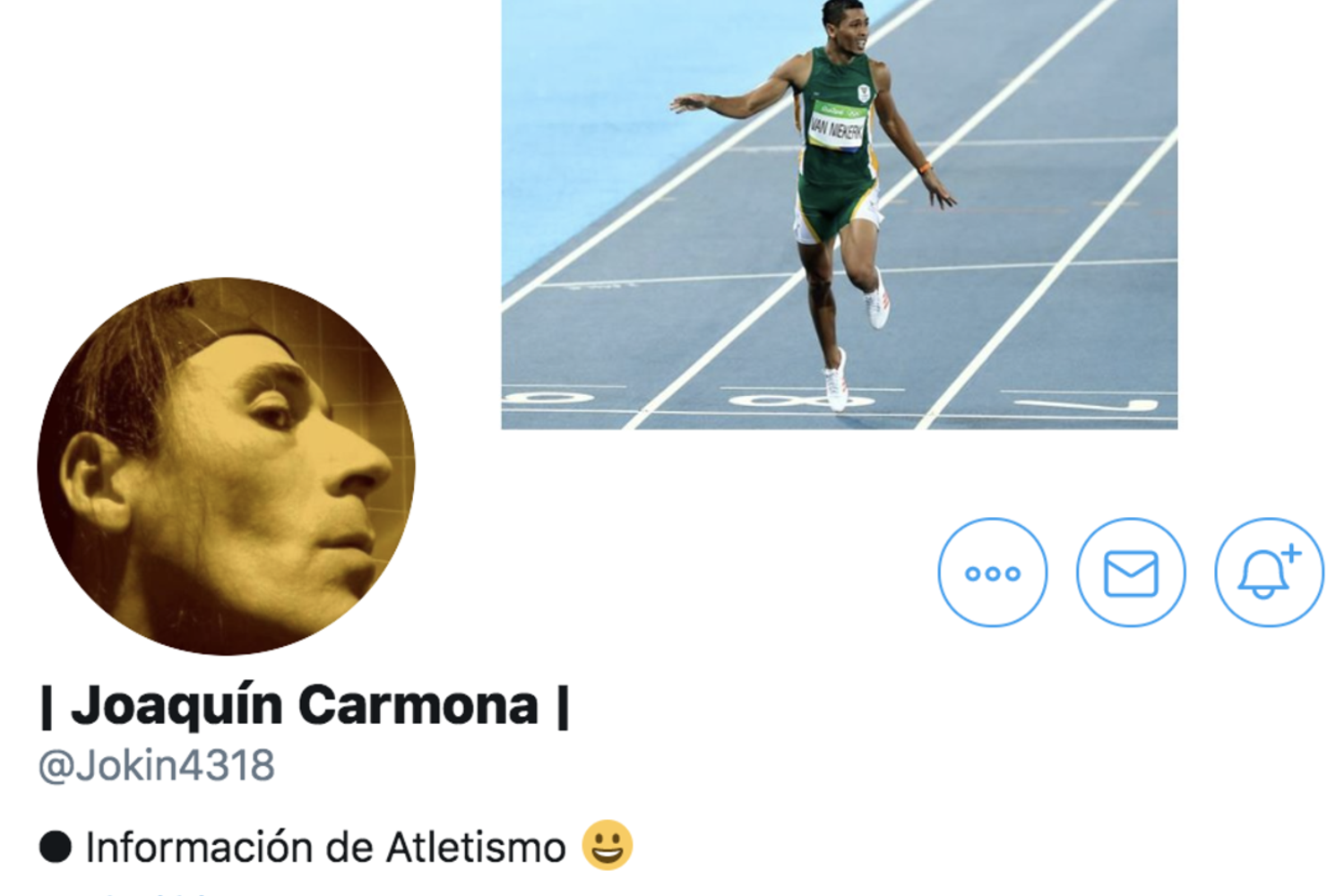
Task: Click the runner's outstretched left hand
Action: pos(688,102)
